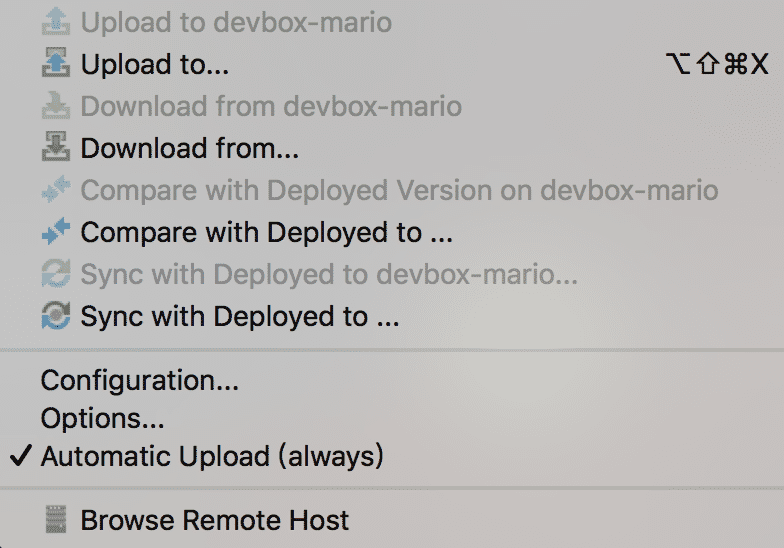Choose "Sync with Deployed to ..."
This screenshot has width=784, height=548.
click(392, 316)
